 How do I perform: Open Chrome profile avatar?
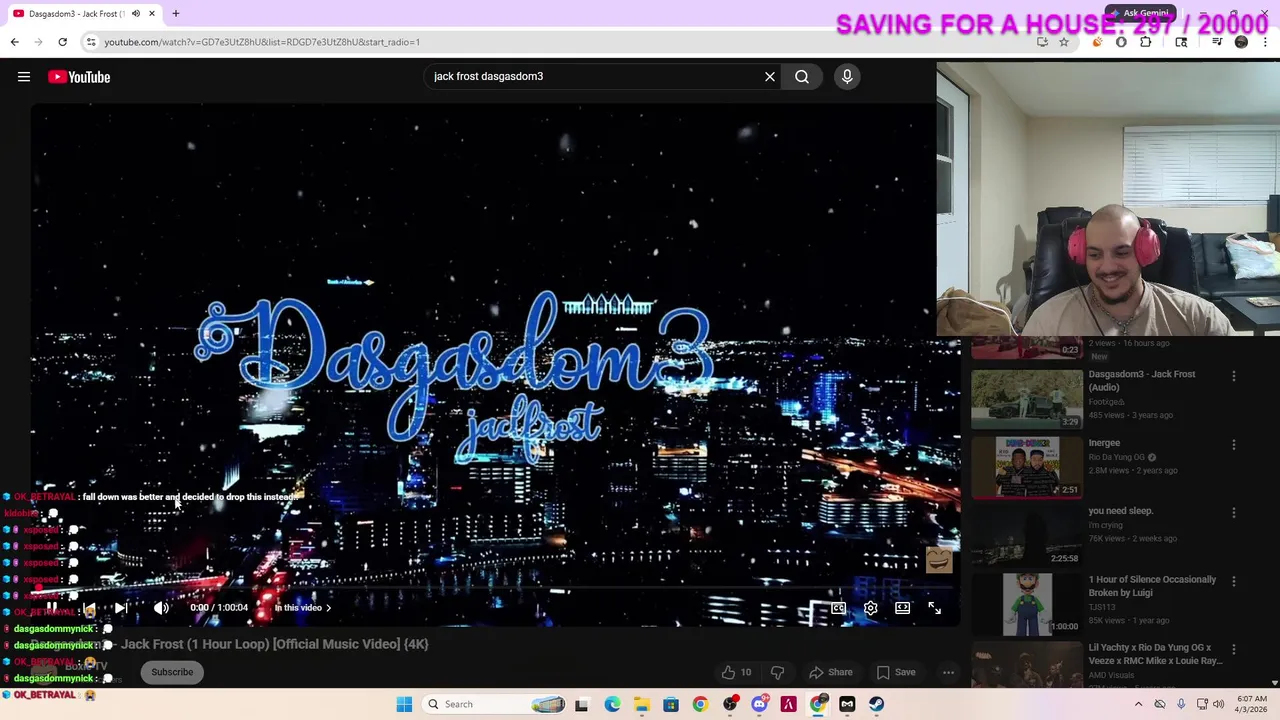[x=1241, y=42]
